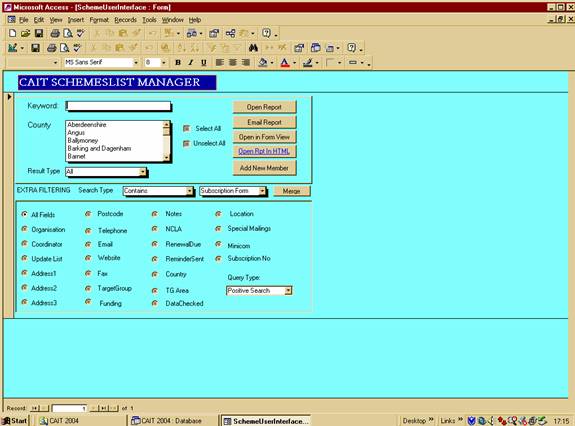Image resolution: width=575 pixels, height=426 pixels.
Task: Click the Open Rpt In HTML link
Action: pyautogui.click(x=264, y=151)
